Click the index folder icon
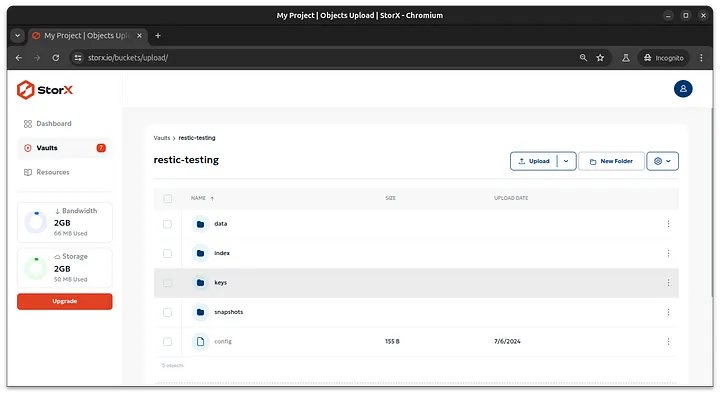Screen dimensions: 720x395 point(200,254)
